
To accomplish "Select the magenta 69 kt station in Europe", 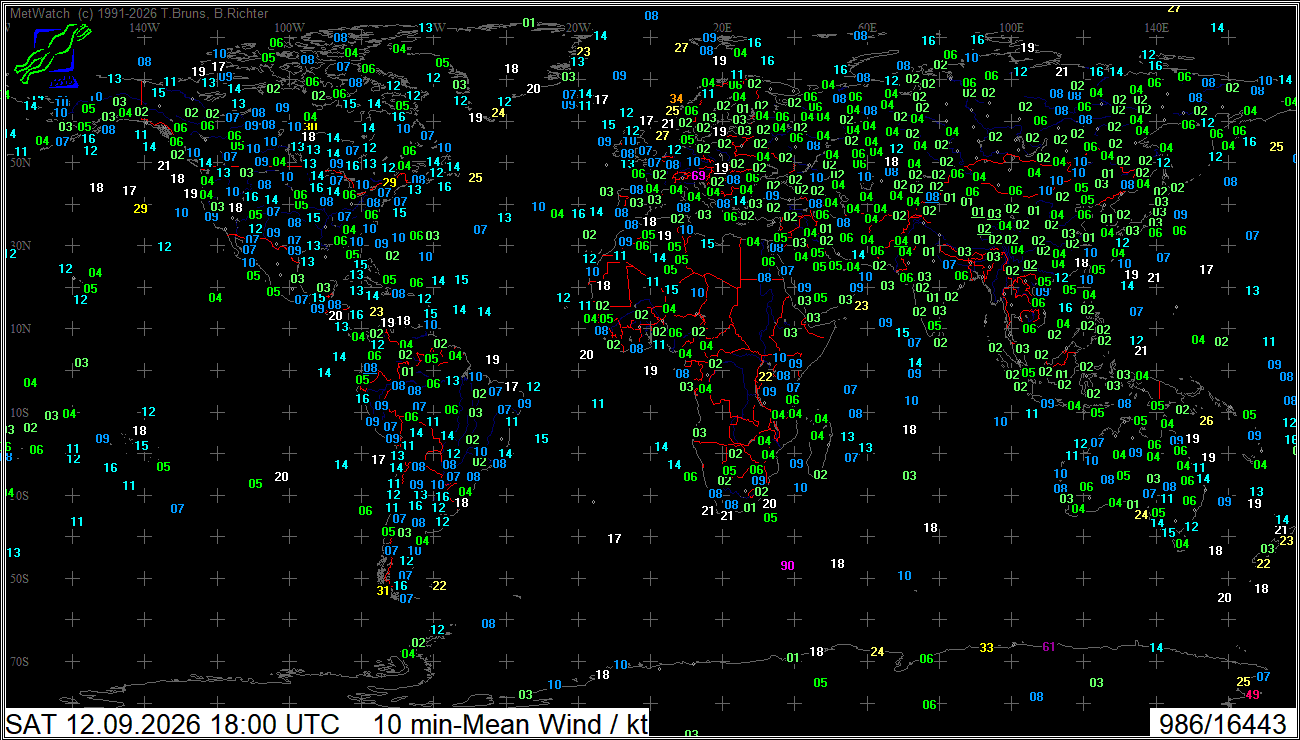I will (698, 175).
